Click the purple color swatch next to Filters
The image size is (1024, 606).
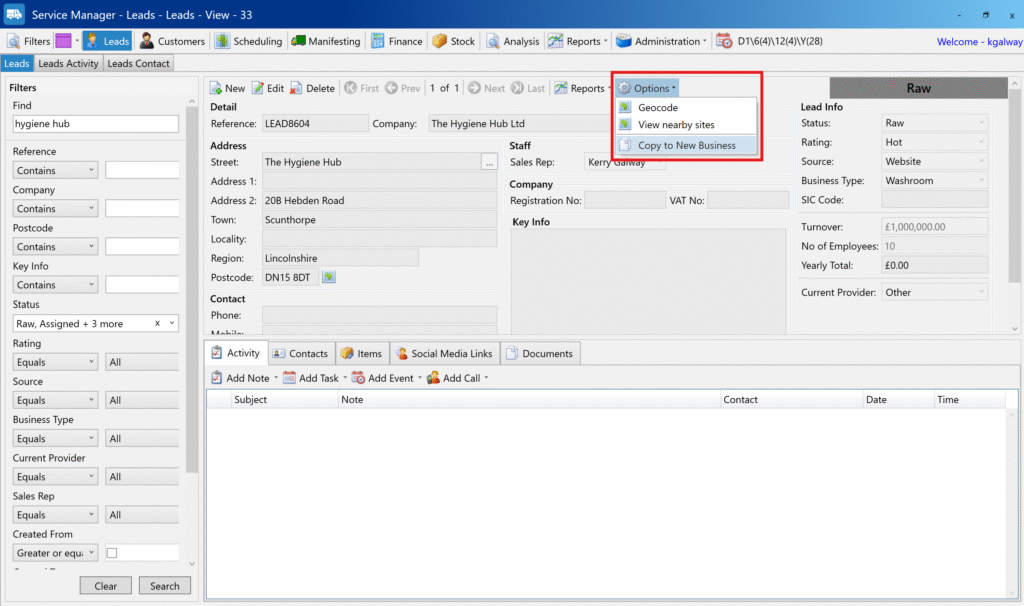coord(63,41)
